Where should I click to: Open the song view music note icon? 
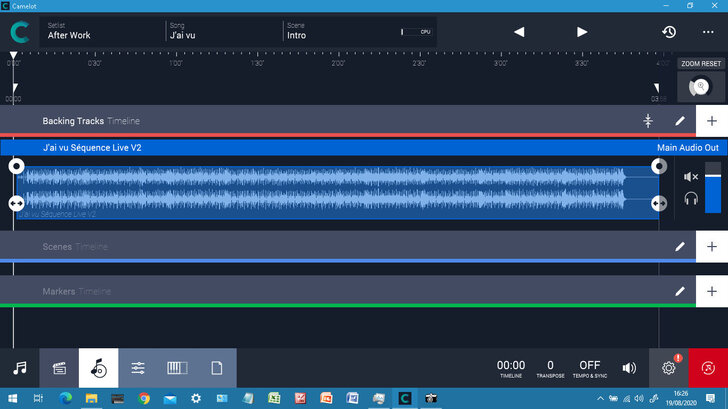19,367
